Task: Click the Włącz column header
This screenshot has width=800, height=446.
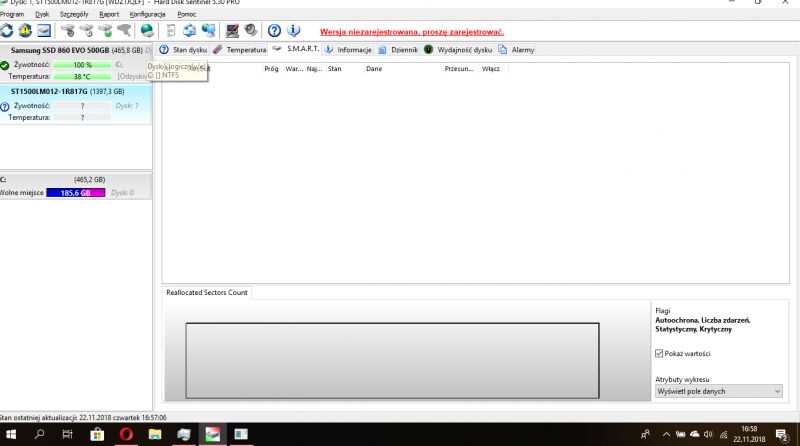Action: (493, 68)
